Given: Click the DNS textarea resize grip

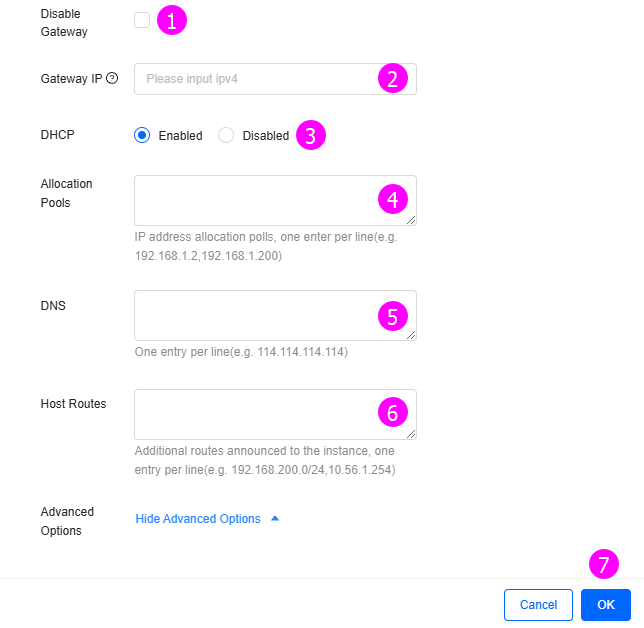Looking at the screenshot, I should coord(411,336).
